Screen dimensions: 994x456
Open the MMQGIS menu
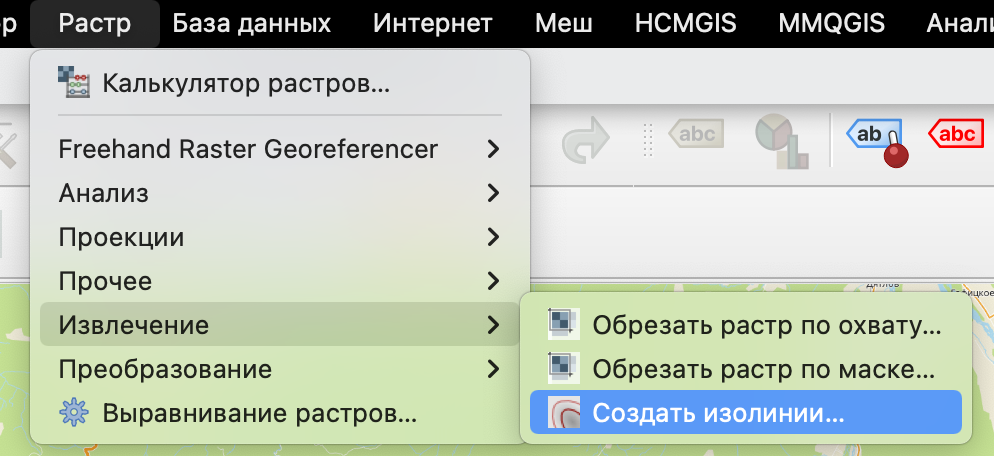point(830,23)
